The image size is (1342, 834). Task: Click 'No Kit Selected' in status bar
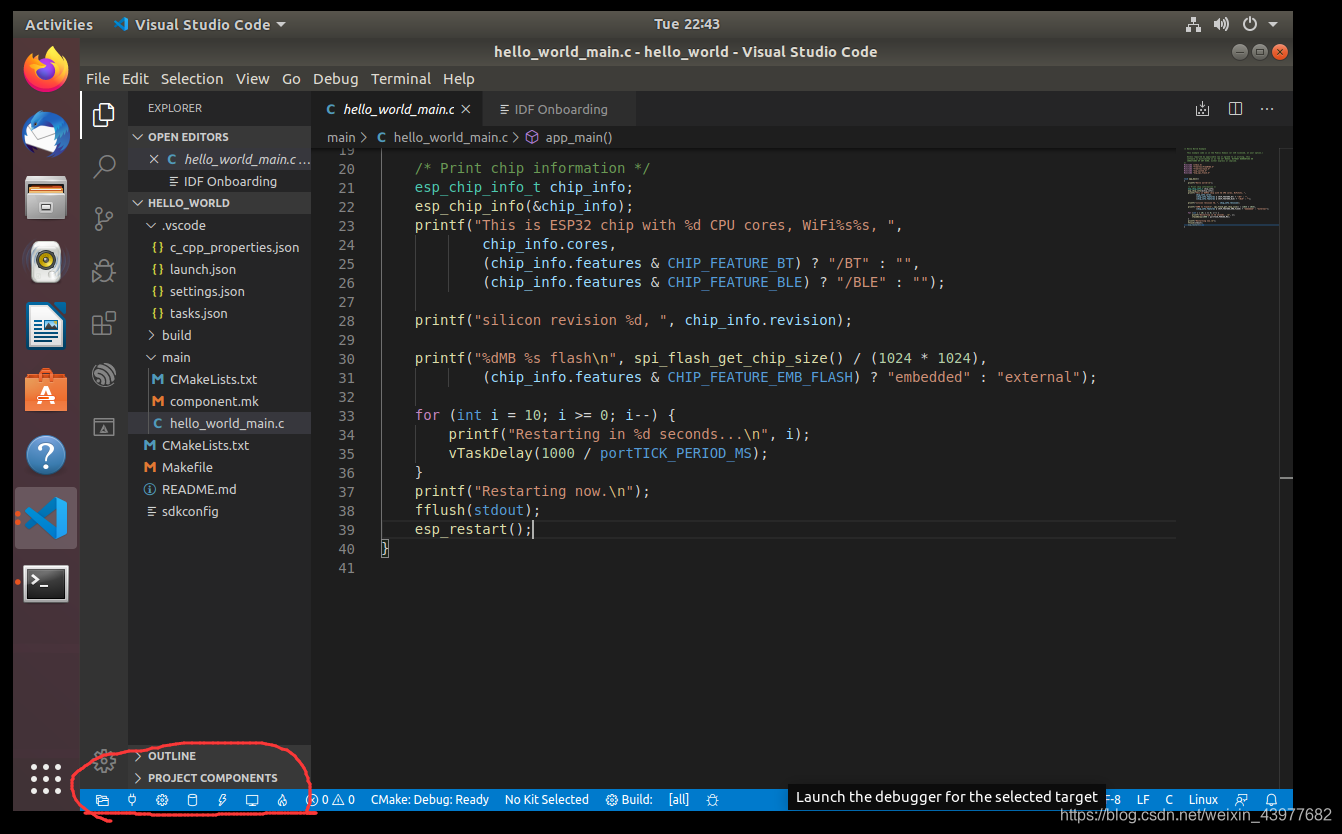point(547,800)
